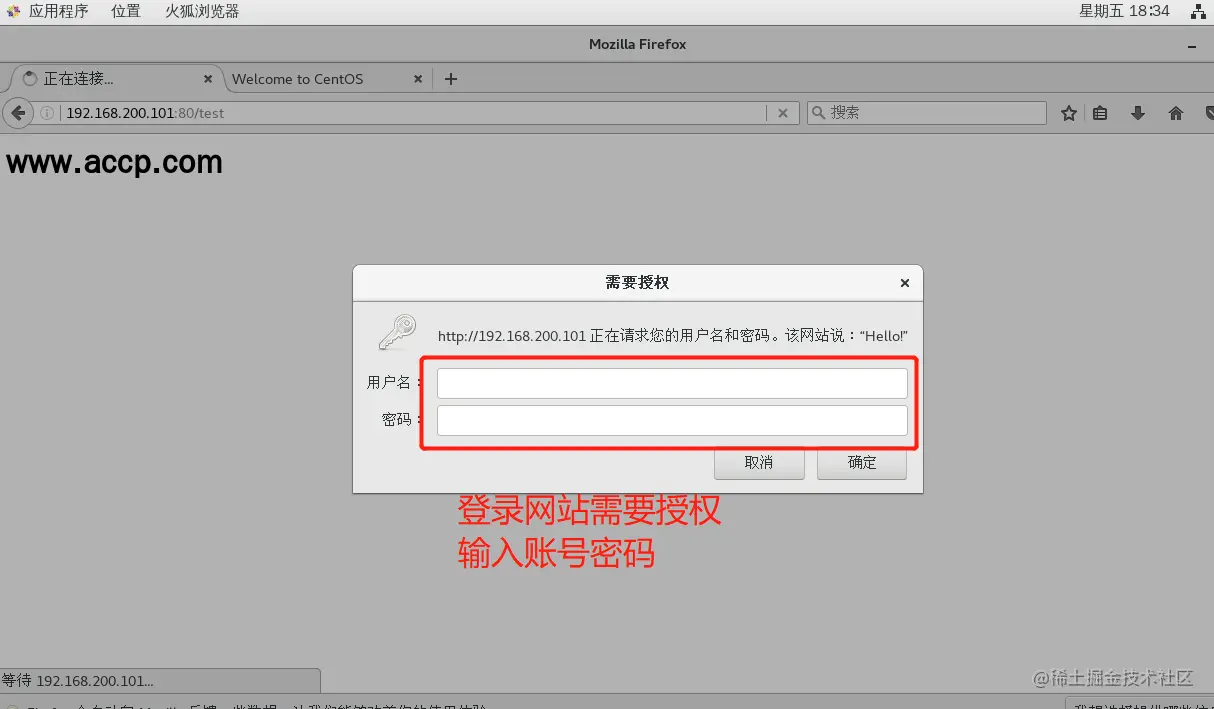Bookmark this page with star icon
The width and height of the screenshot is (1214, 709).
pyautogui.click(x=1069, y=113)
